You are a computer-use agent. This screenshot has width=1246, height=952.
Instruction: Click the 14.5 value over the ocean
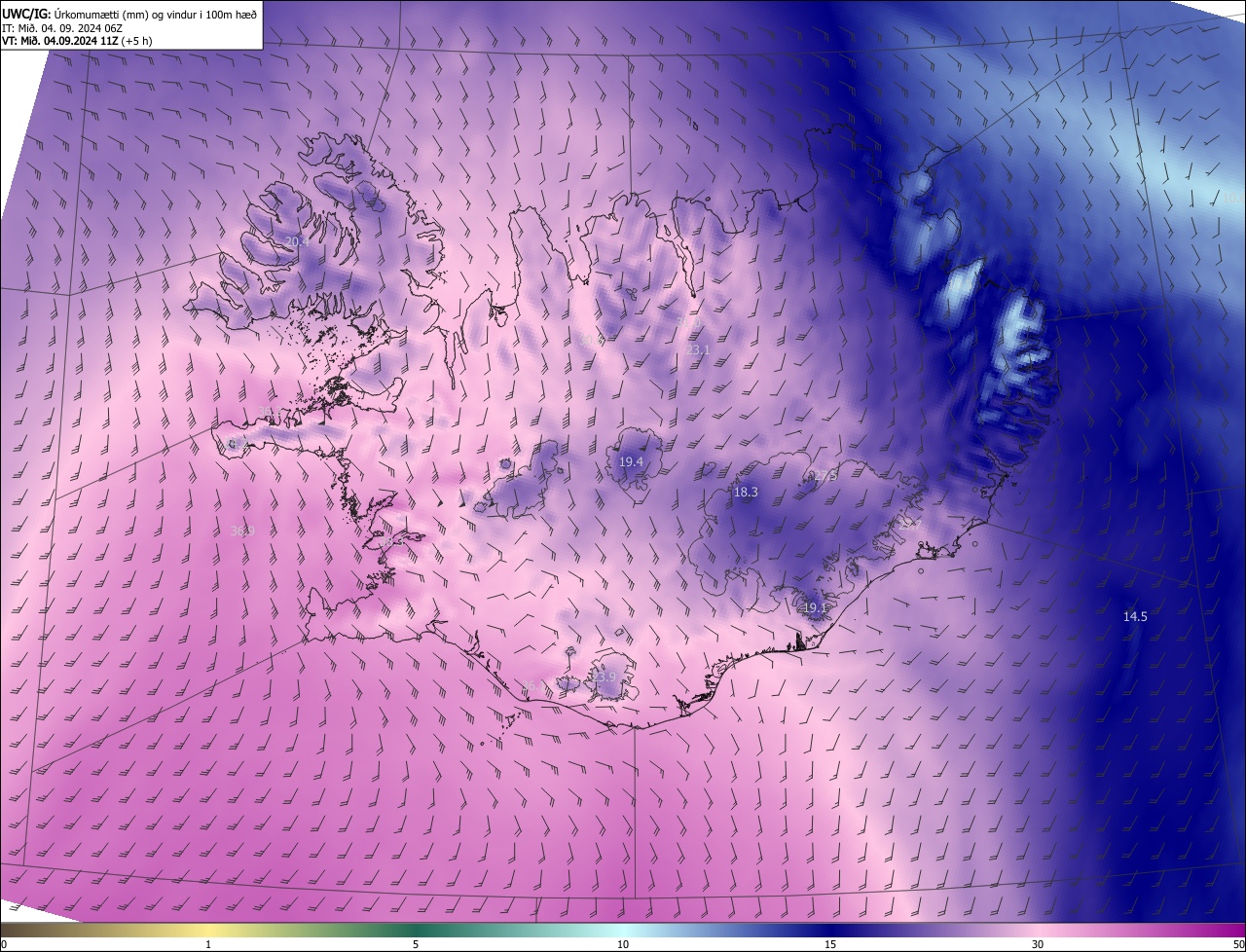(x=1135, y=616)
